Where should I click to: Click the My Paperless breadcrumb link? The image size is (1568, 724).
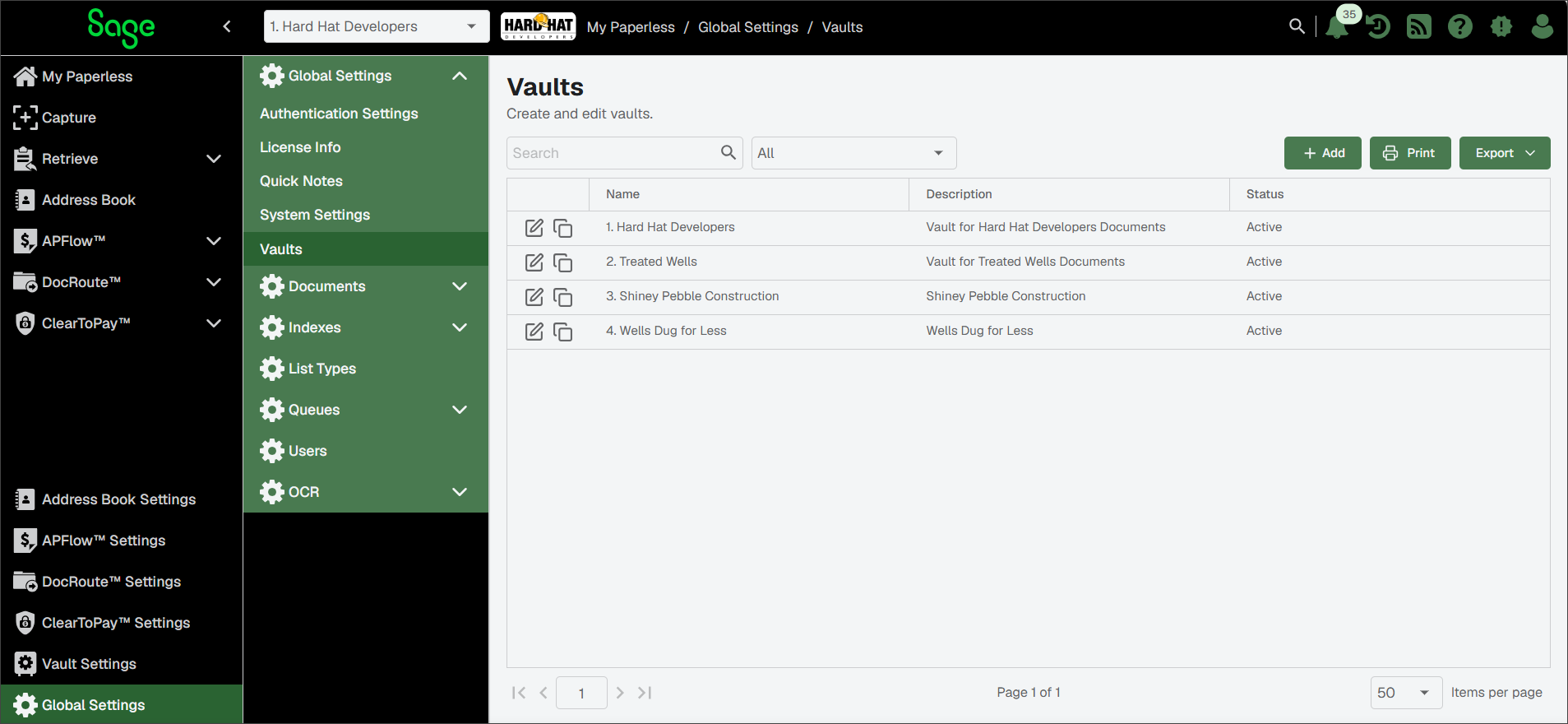[631, 27]
